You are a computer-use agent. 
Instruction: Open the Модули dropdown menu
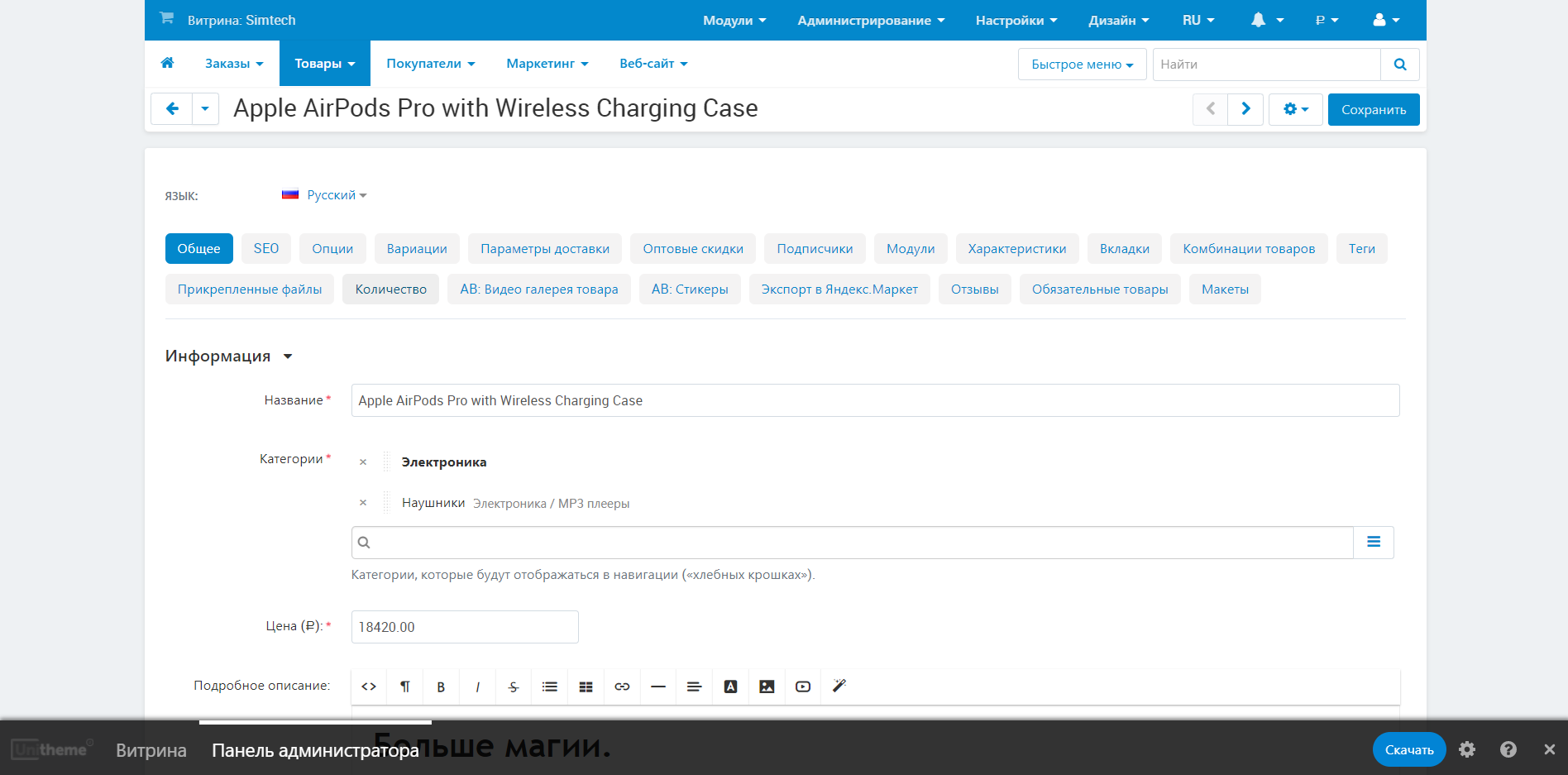point(734,20)
